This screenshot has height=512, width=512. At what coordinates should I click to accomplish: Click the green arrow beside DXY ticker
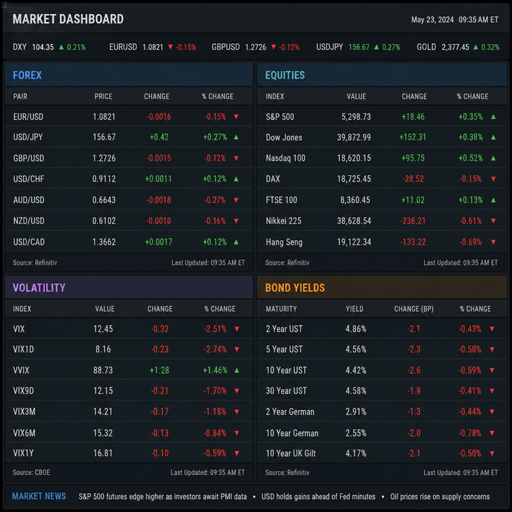point(61,47)
